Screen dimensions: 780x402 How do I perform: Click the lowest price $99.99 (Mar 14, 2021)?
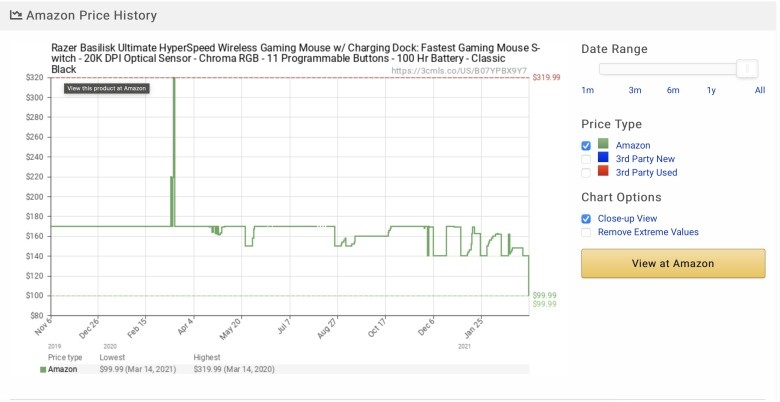coord(138,369)
